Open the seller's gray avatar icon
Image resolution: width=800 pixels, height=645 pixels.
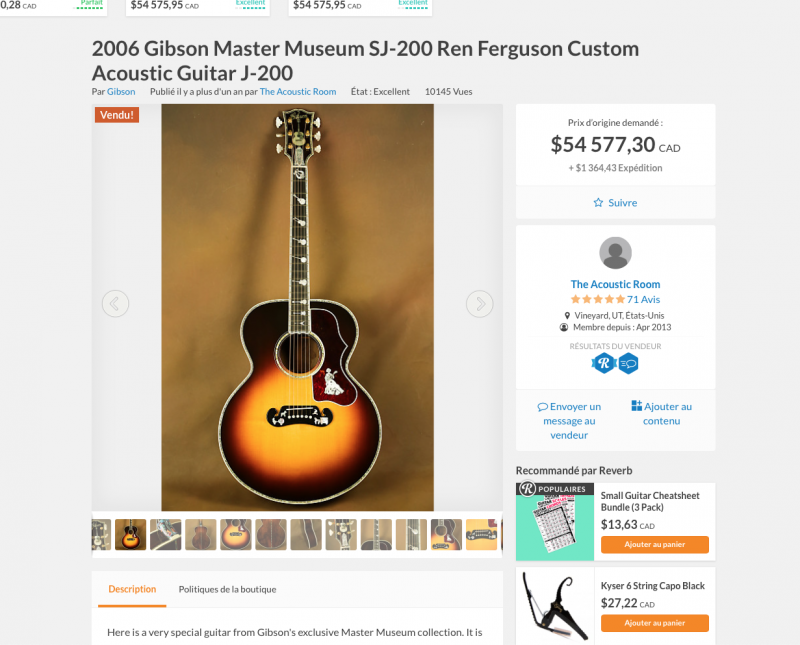pyautogui.click(x=615, y=253)
